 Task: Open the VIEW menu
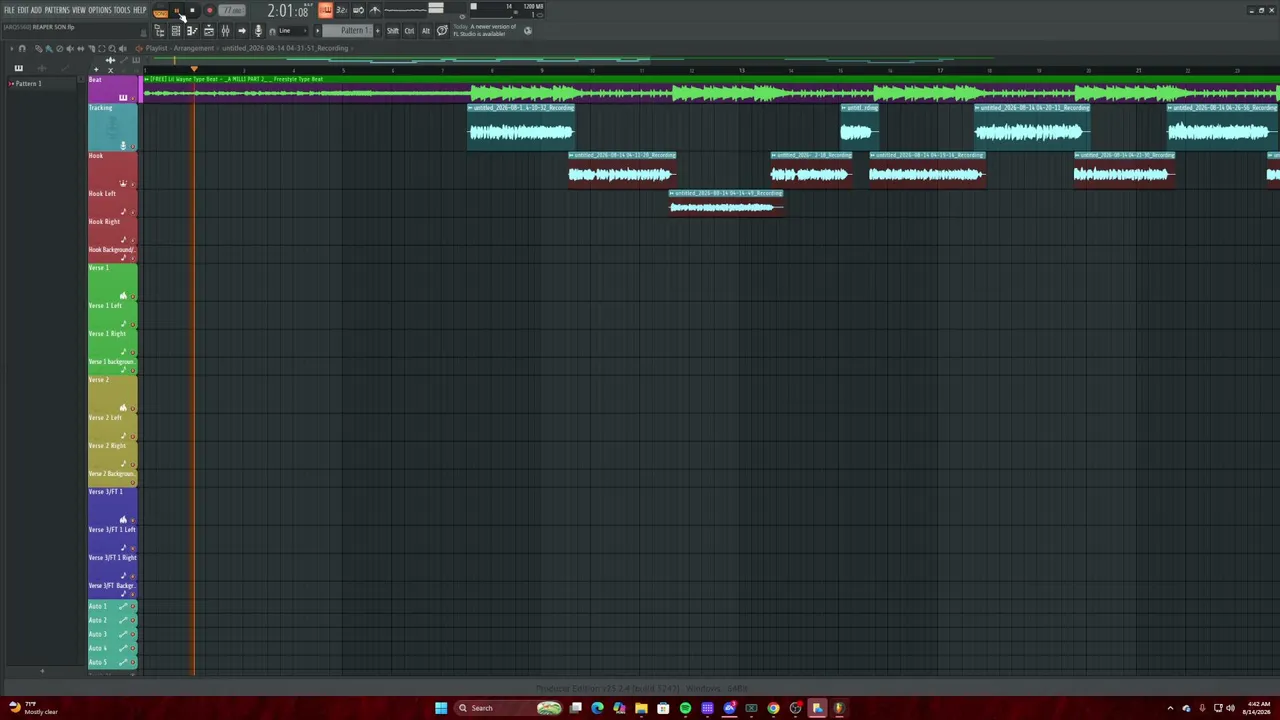pyautogui.click(x=79, y=10)
